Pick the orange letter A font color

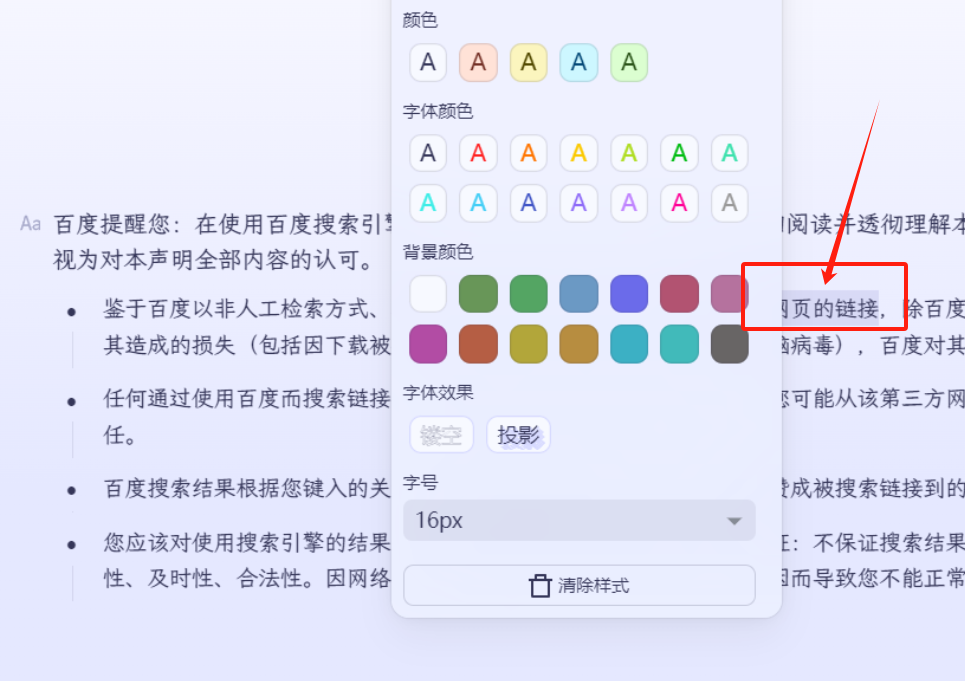pos(528,153)
